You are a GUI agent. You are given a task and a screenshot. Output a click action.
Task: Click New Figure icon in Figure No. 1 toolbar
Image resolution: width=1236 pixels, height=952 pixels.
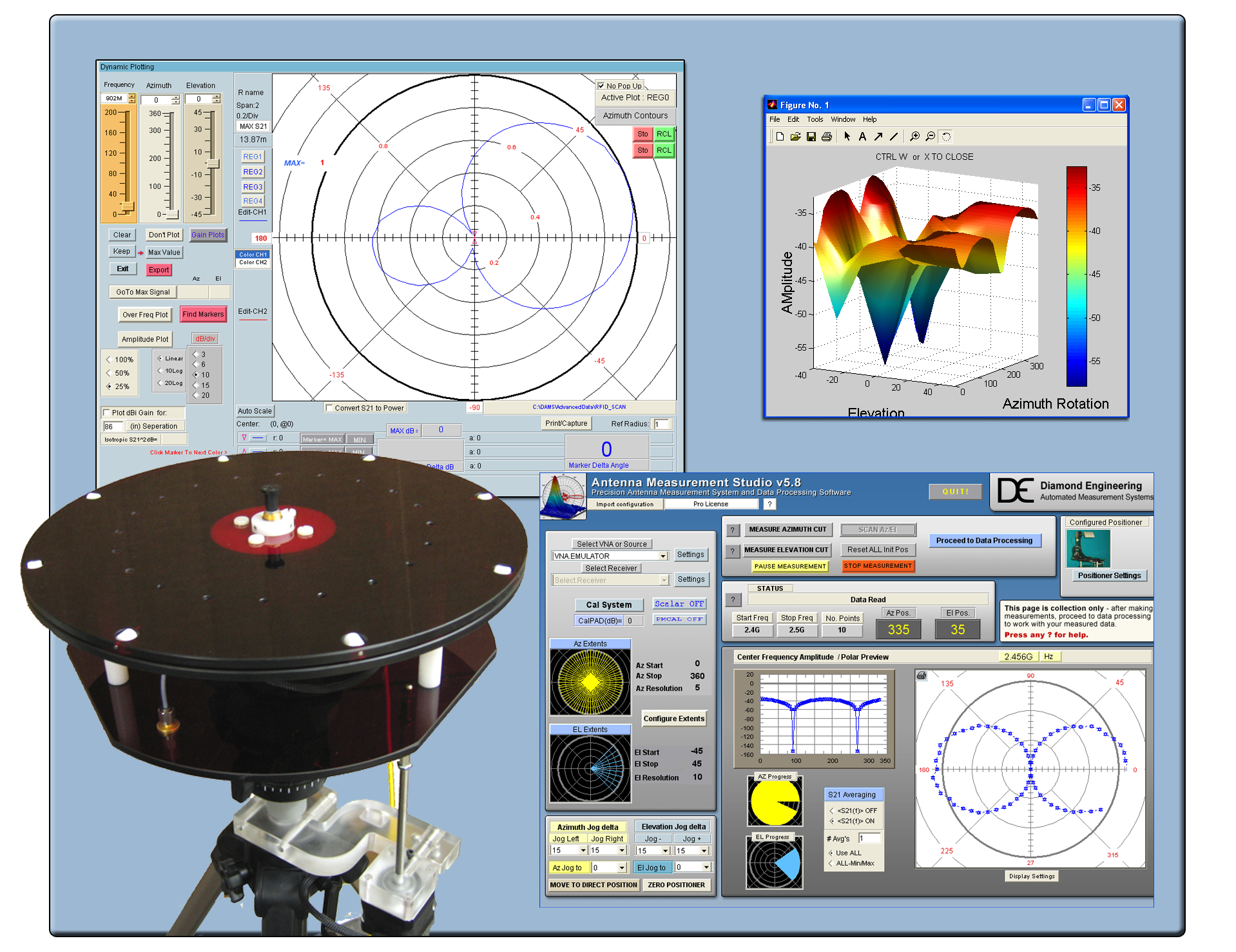tap(780, 137)
